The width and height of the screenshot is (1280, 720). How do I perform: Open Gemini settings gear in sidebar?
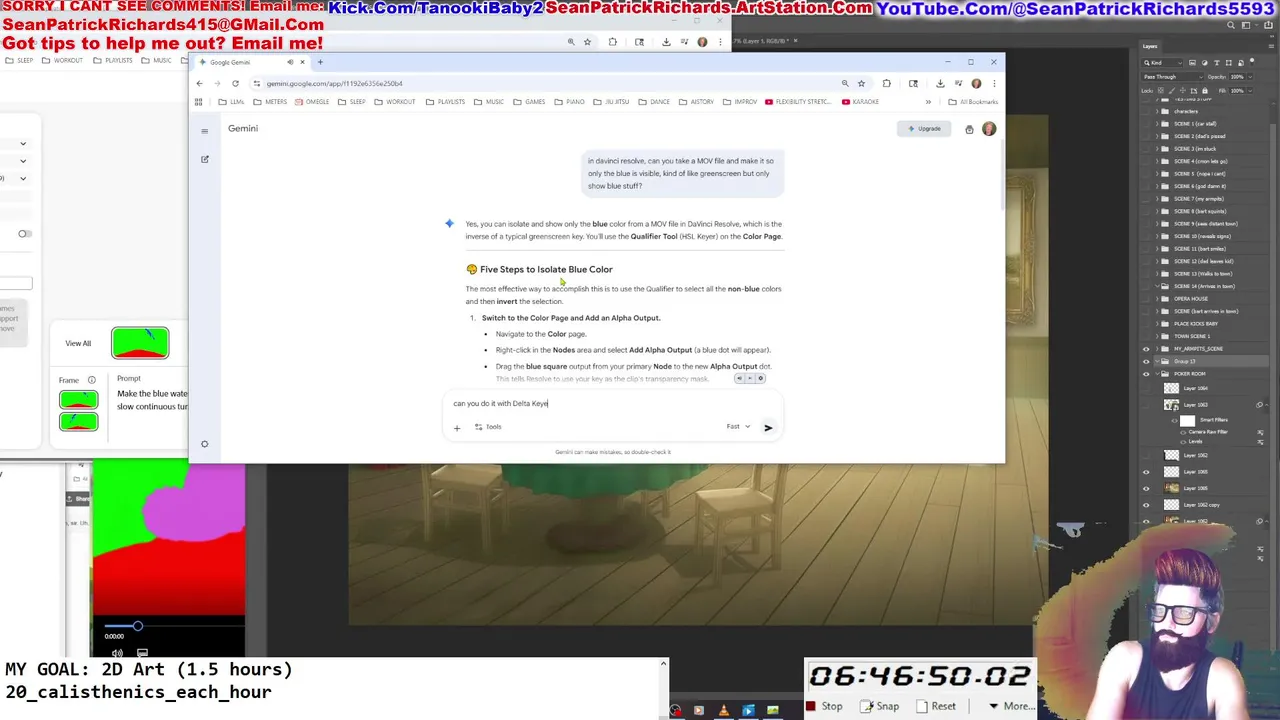point(204,444)
